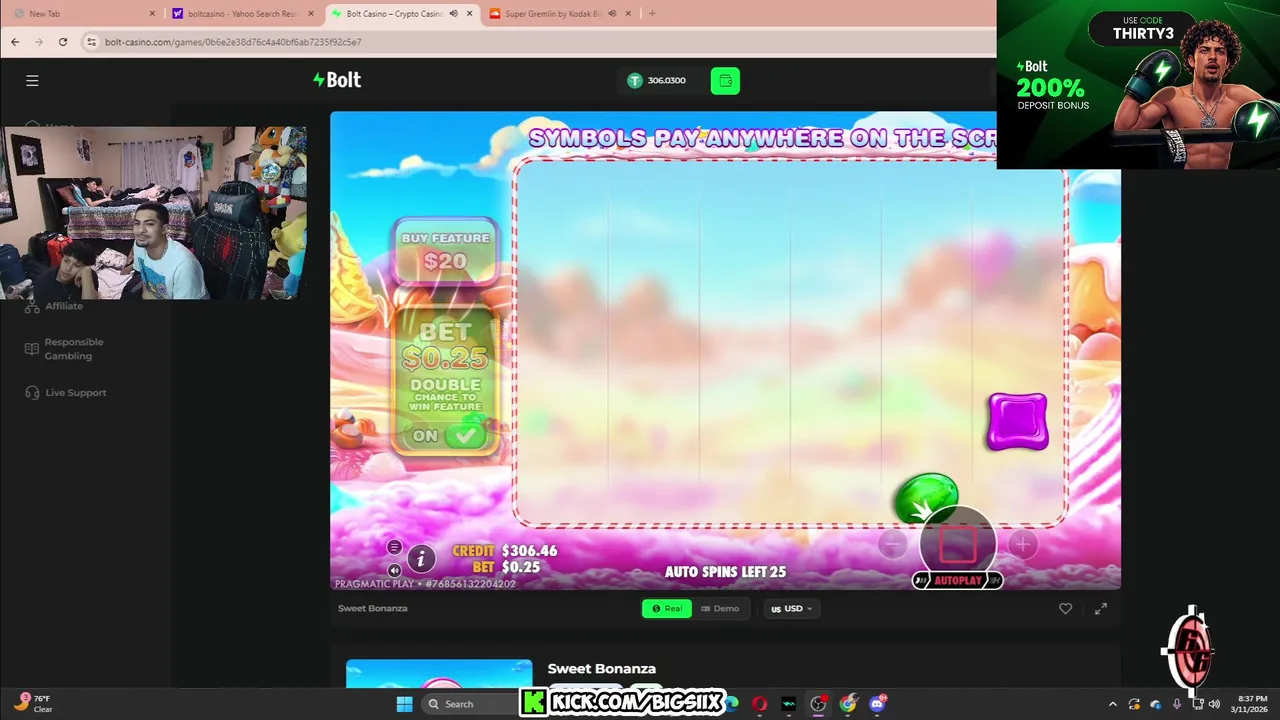The height and width of the screenshot is (720, 1280).
Task: Go forward in browser
Action: [x=39, y=42]
